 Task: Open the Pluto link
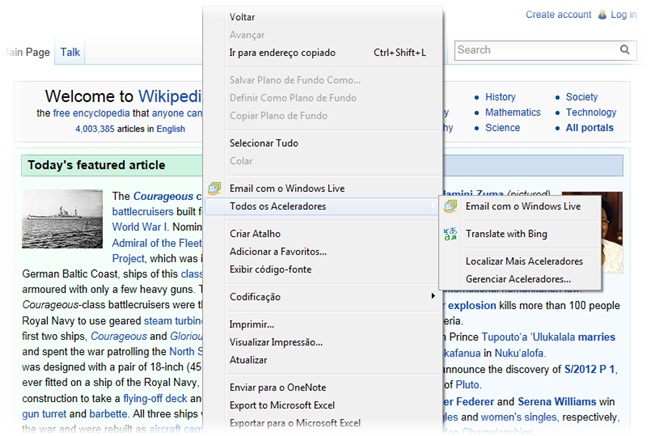coord(467,385)
